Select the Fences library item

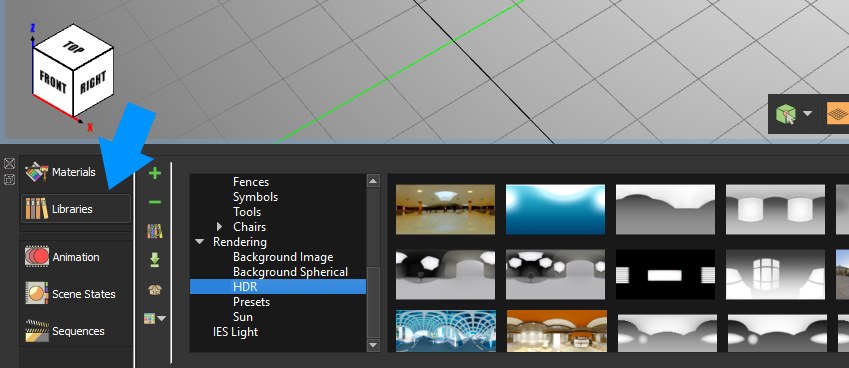[251, 182]
